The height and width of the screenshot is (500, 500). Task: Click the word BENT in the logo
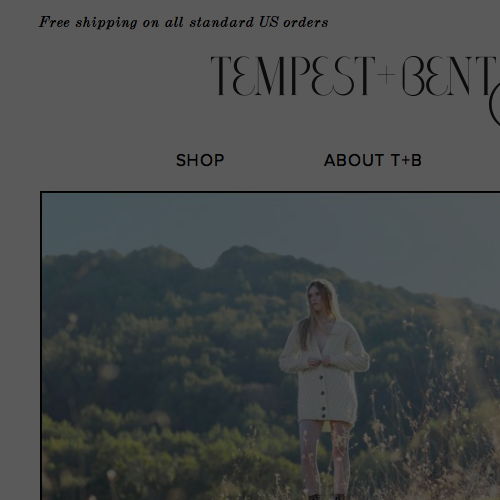(x=449, y=76)
